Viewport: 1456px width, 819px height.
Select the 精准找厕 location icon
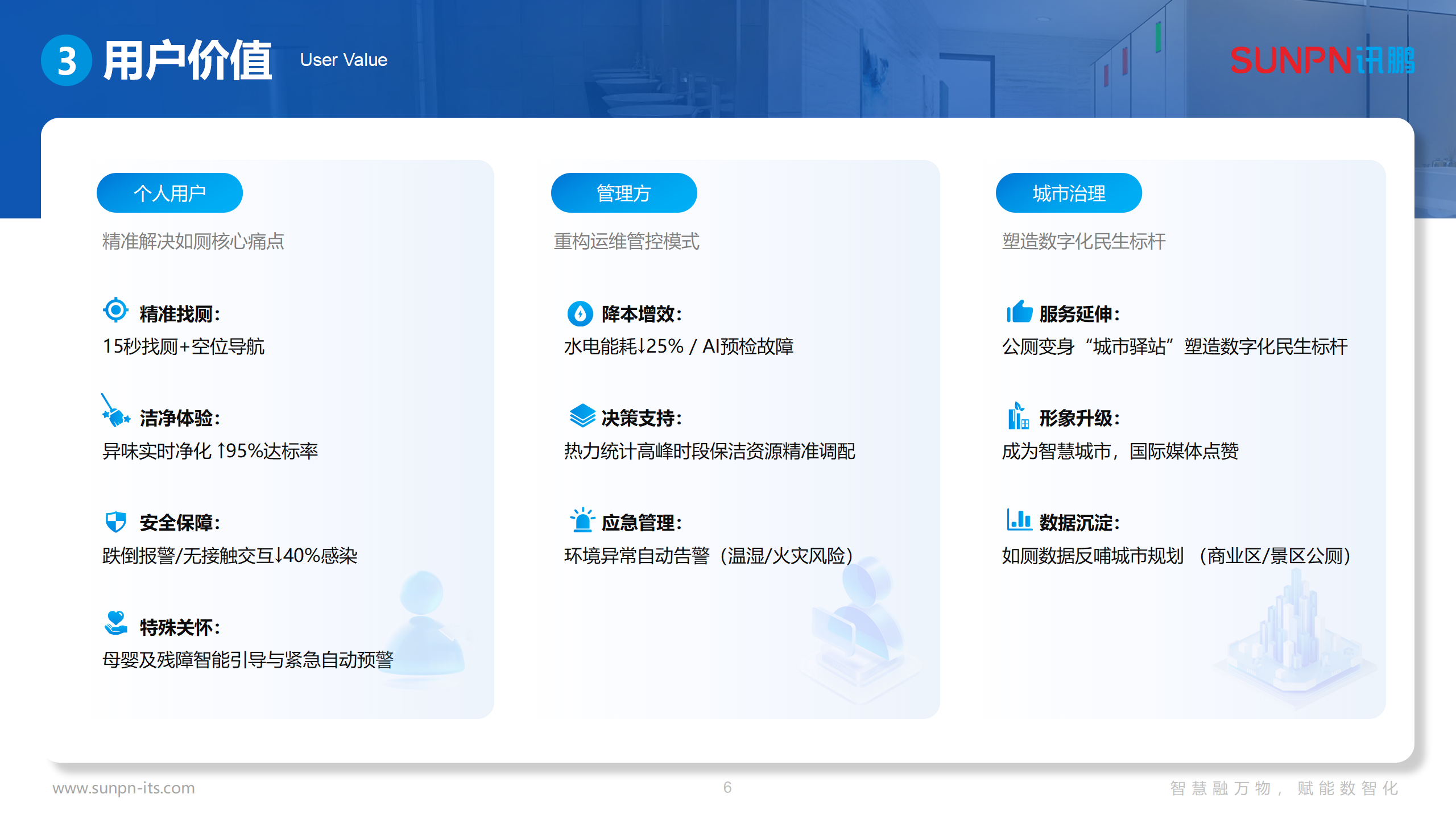tap(115, 310)
